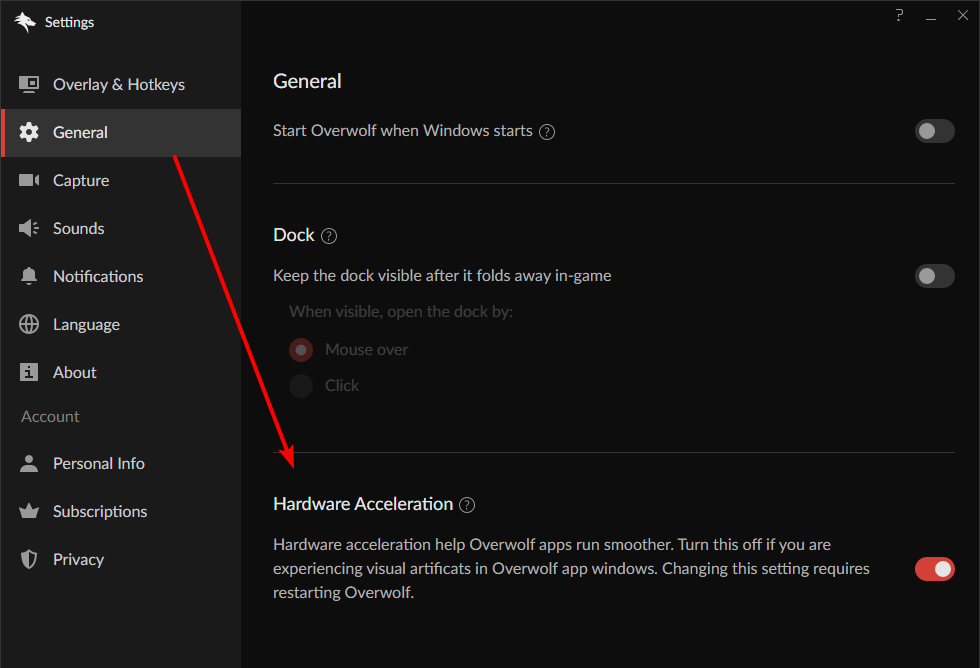
Task: Click the Language globe icon
Action: (x=29, y=324)
